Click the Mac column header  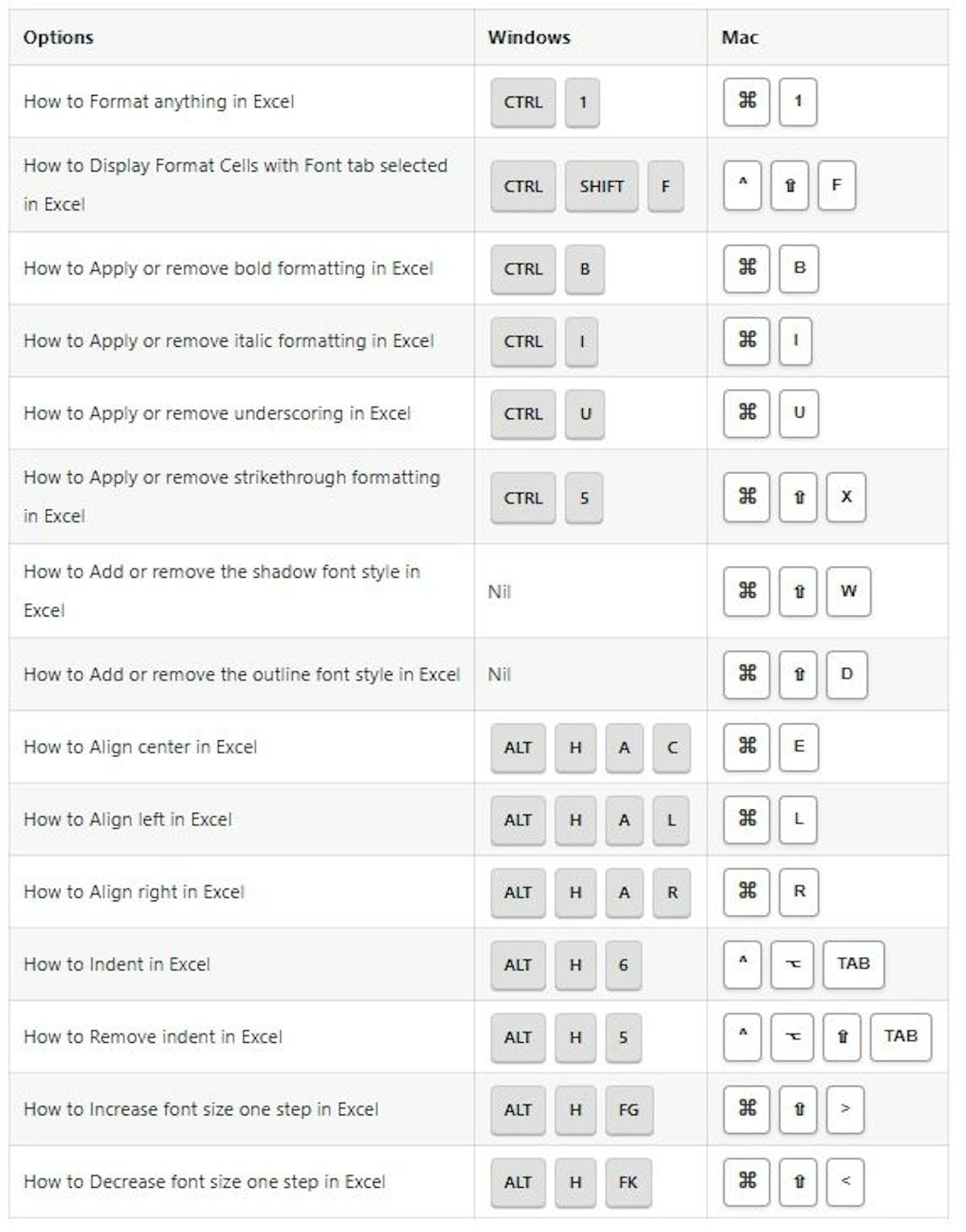click(740, 37)
